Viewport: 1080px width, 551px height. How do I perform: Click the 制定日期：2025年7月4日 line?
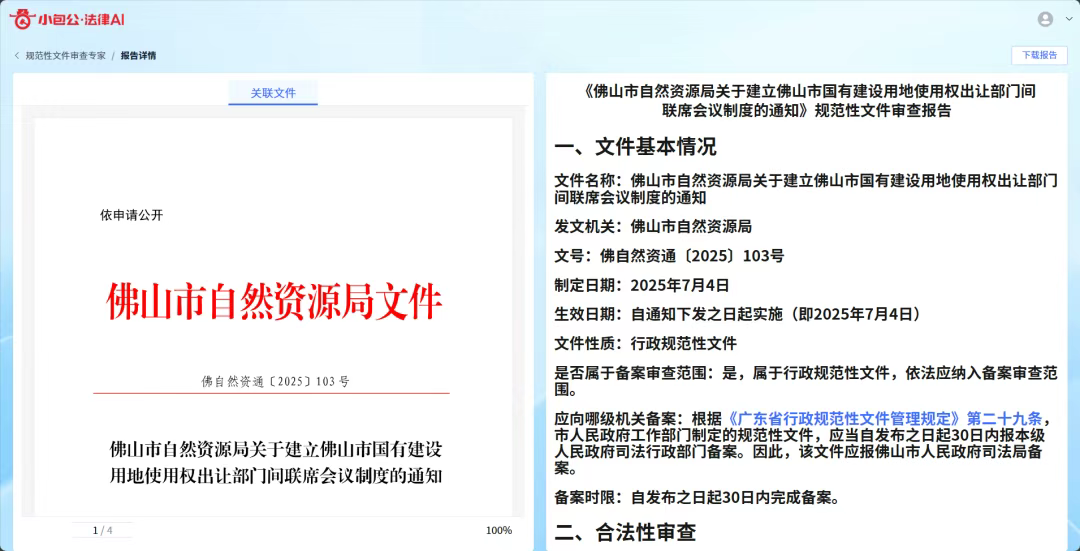(x=642, y=285)
